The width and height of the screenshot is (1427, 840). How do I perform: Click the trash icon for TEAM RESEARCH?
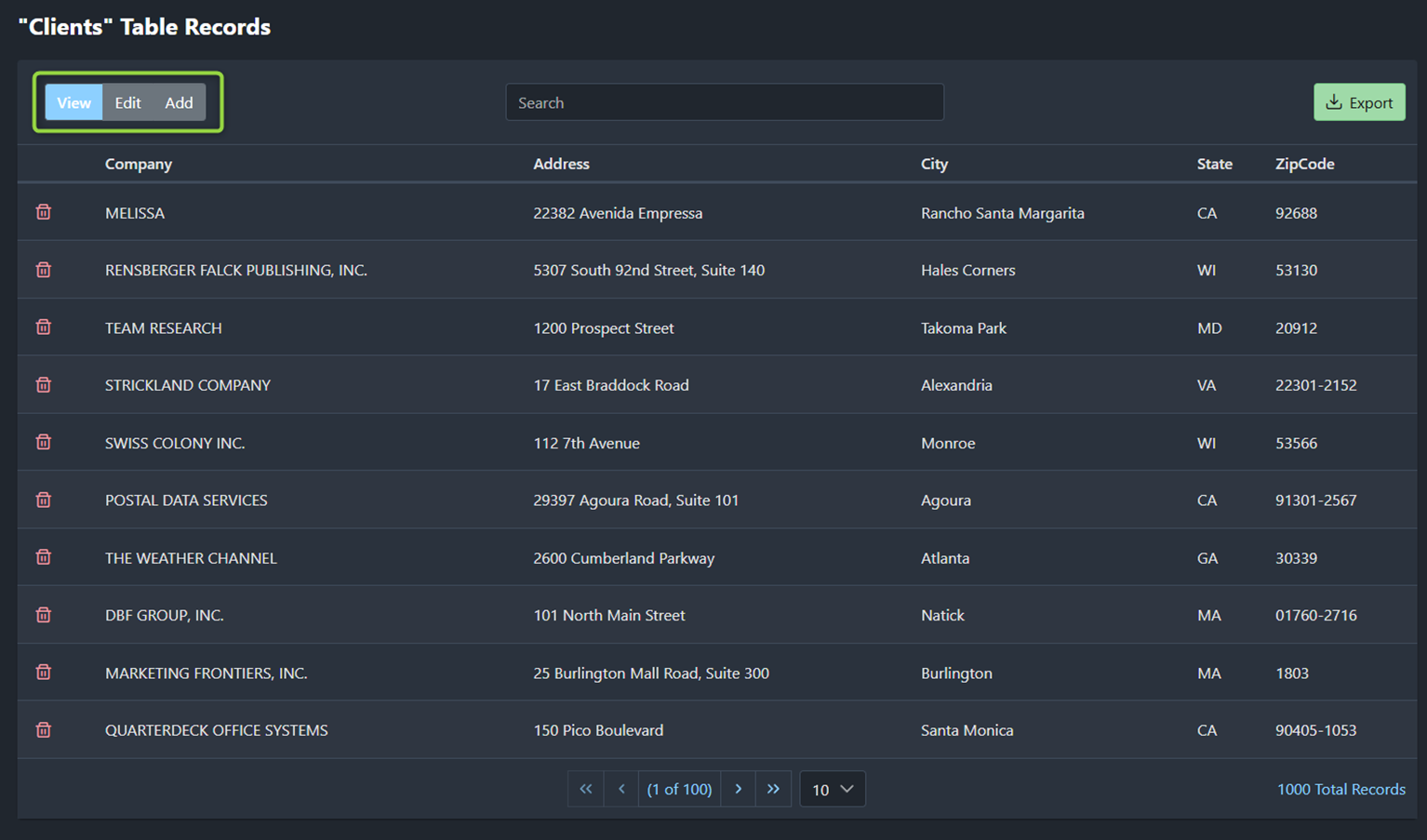point(43,327)
